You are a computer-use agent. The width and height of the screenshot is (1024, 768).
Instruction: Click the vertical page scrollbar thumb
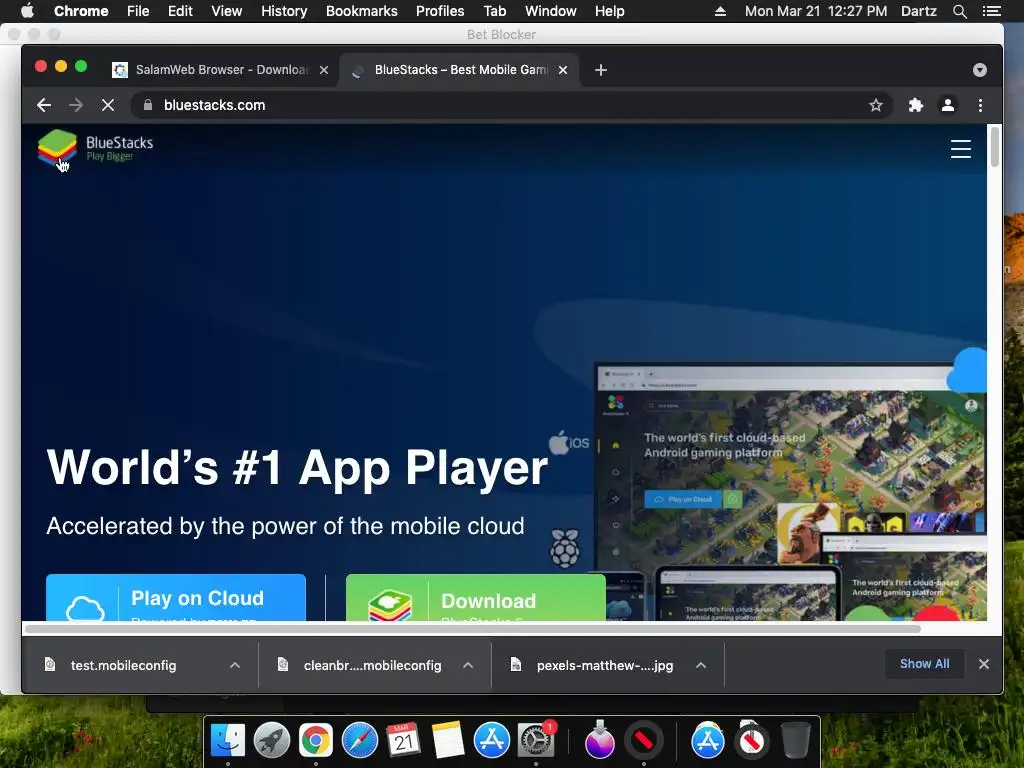[x=995, y=146]
